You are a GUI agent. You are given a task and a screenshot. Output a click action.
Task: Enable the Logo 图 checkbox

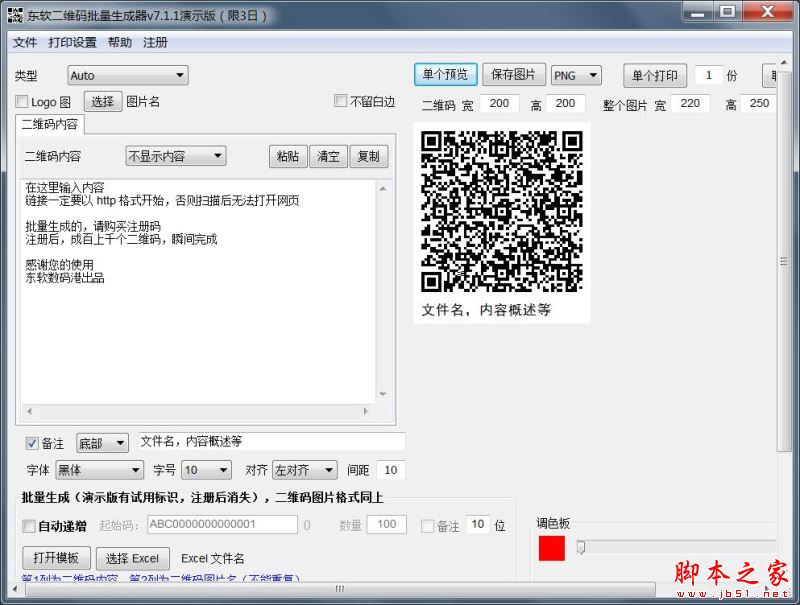click(22, 102)
